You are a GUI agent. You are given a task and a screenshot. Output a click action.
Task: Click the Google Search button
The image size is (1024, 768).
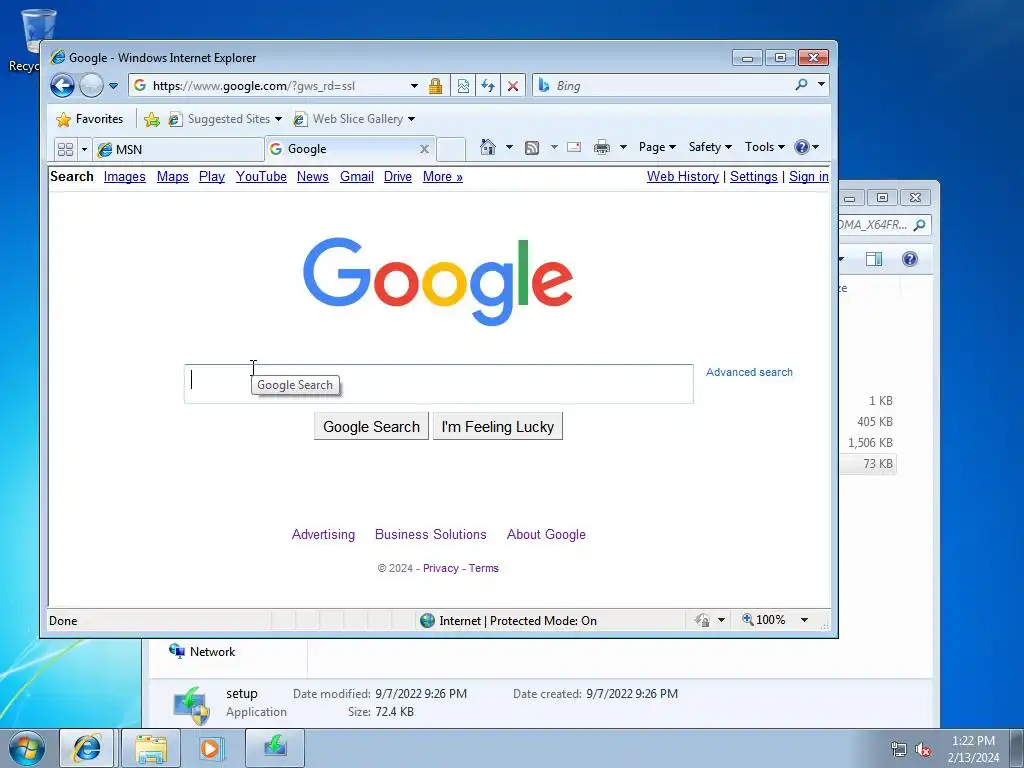tap(371, 426)
